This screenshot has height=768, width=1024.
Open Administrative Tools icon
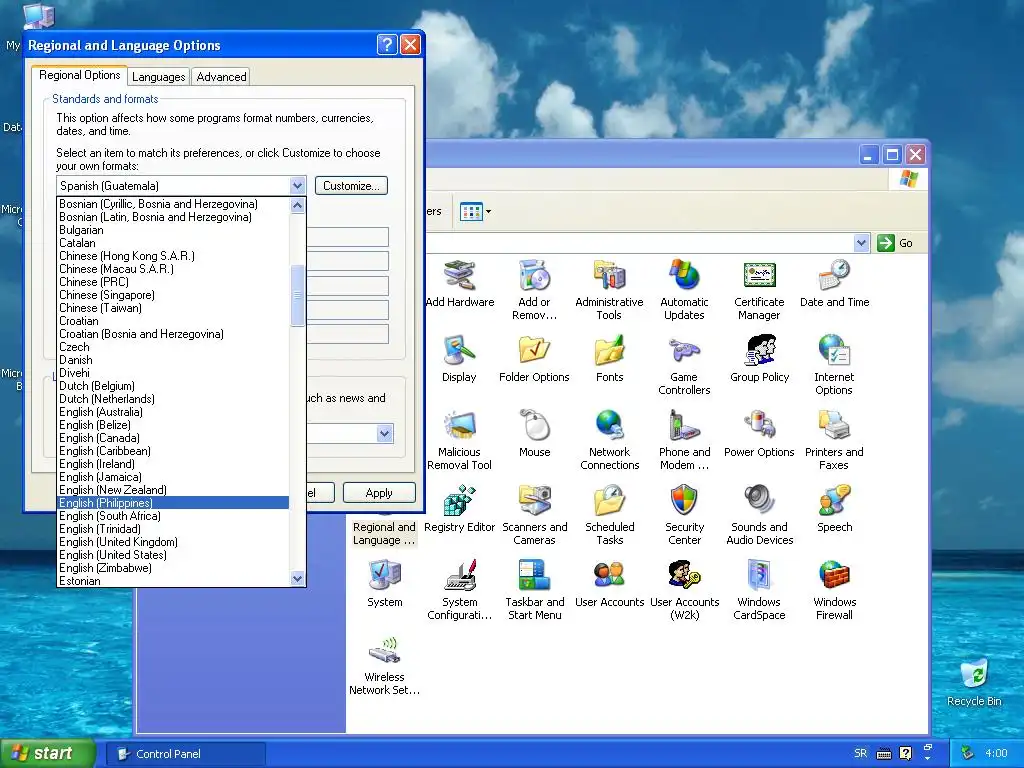(x=609, y=289)
